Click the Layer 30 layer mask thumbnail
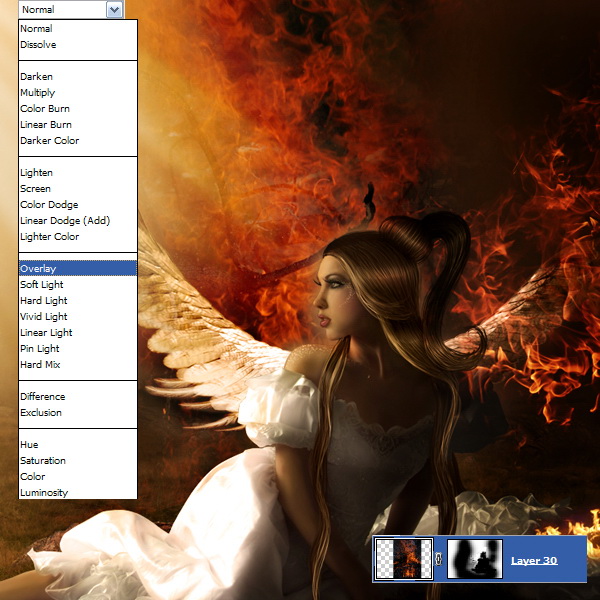This screenshot has width=600, height=600. 475,559
